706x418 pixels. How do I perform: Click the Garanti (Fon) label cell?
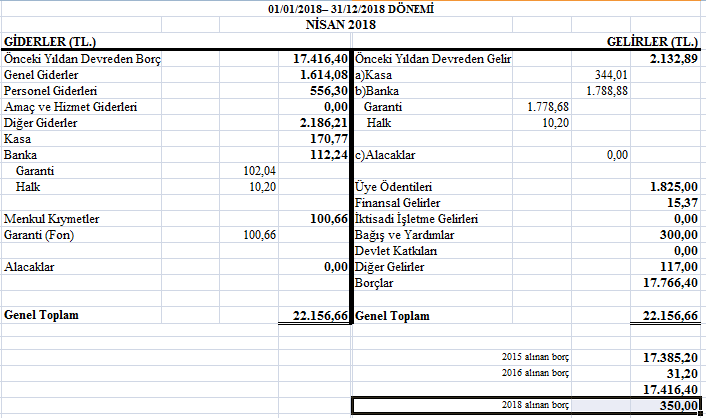(39, 235)
